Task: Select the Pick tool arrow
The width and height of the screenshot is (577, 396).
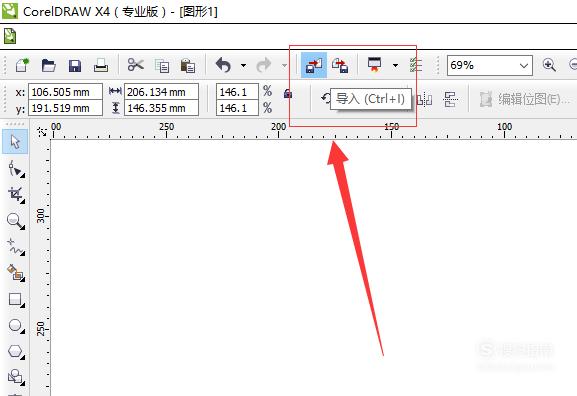Action: pos(15,141)
